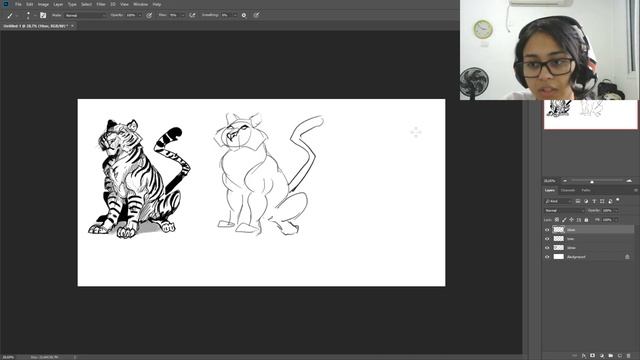Open the File menu

[18, 4]
